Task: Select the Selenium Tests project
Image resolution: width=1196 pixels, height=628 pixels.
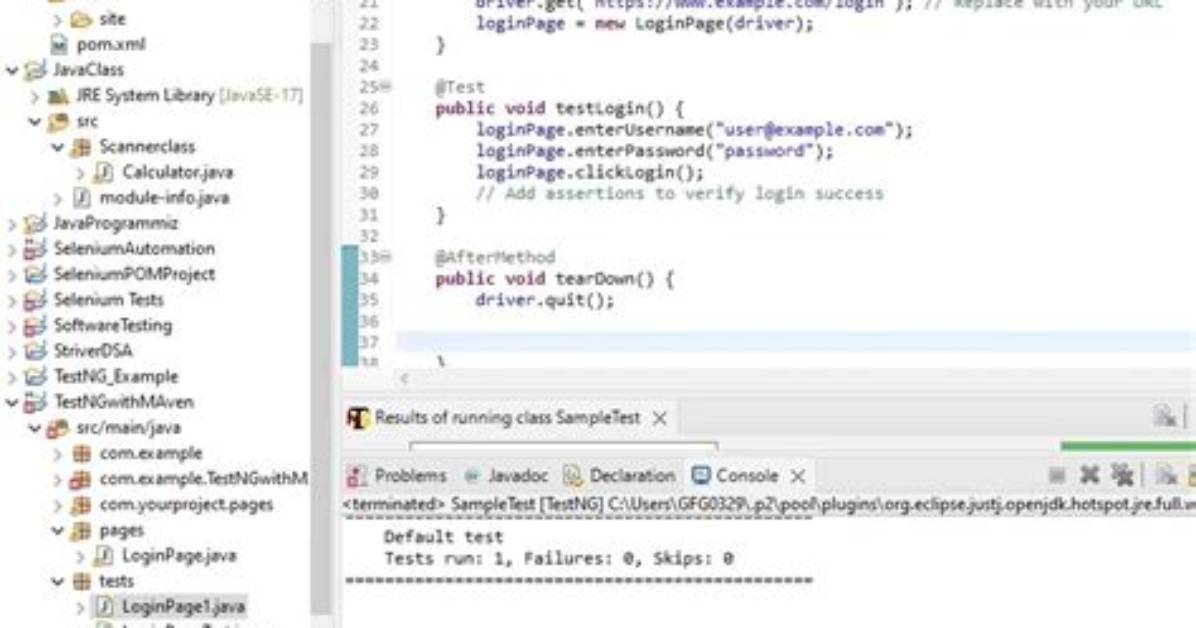Action: pos(108,300)
